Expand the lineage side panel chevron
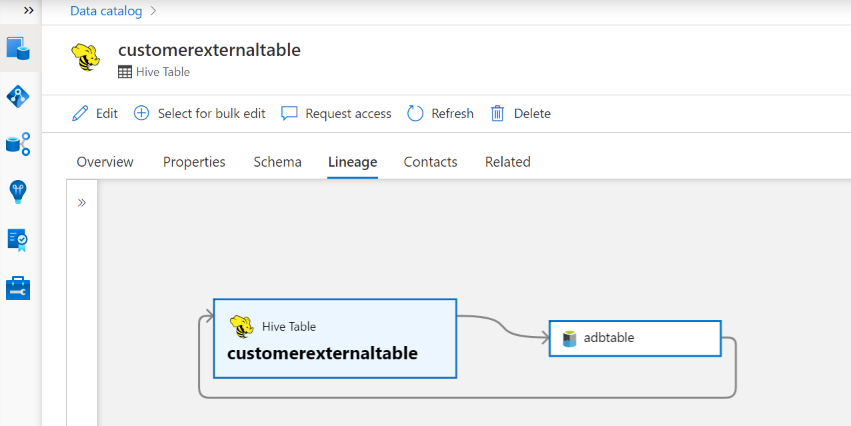This screenshot has width=851, height=426. (82, 203)
